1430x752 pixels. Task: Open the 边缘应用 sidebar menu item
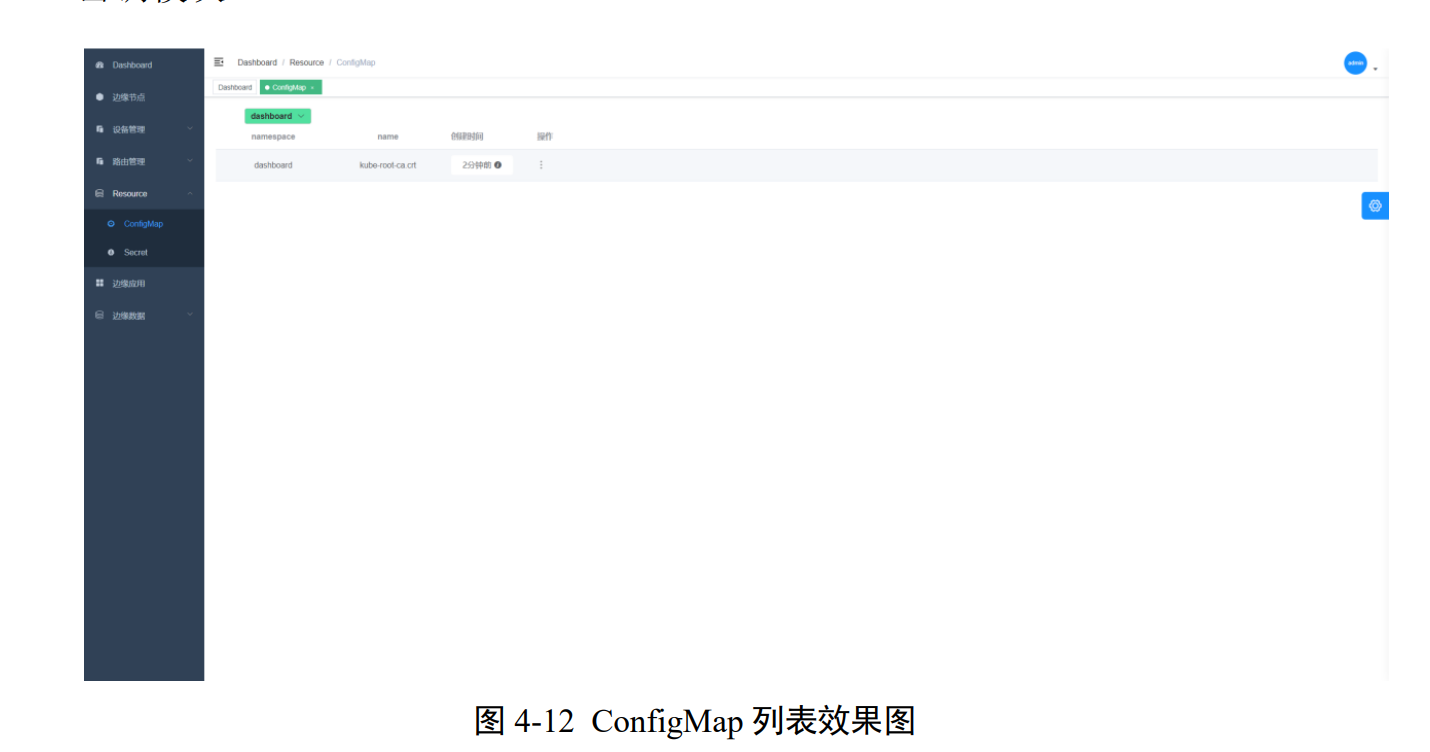point(144,284)
